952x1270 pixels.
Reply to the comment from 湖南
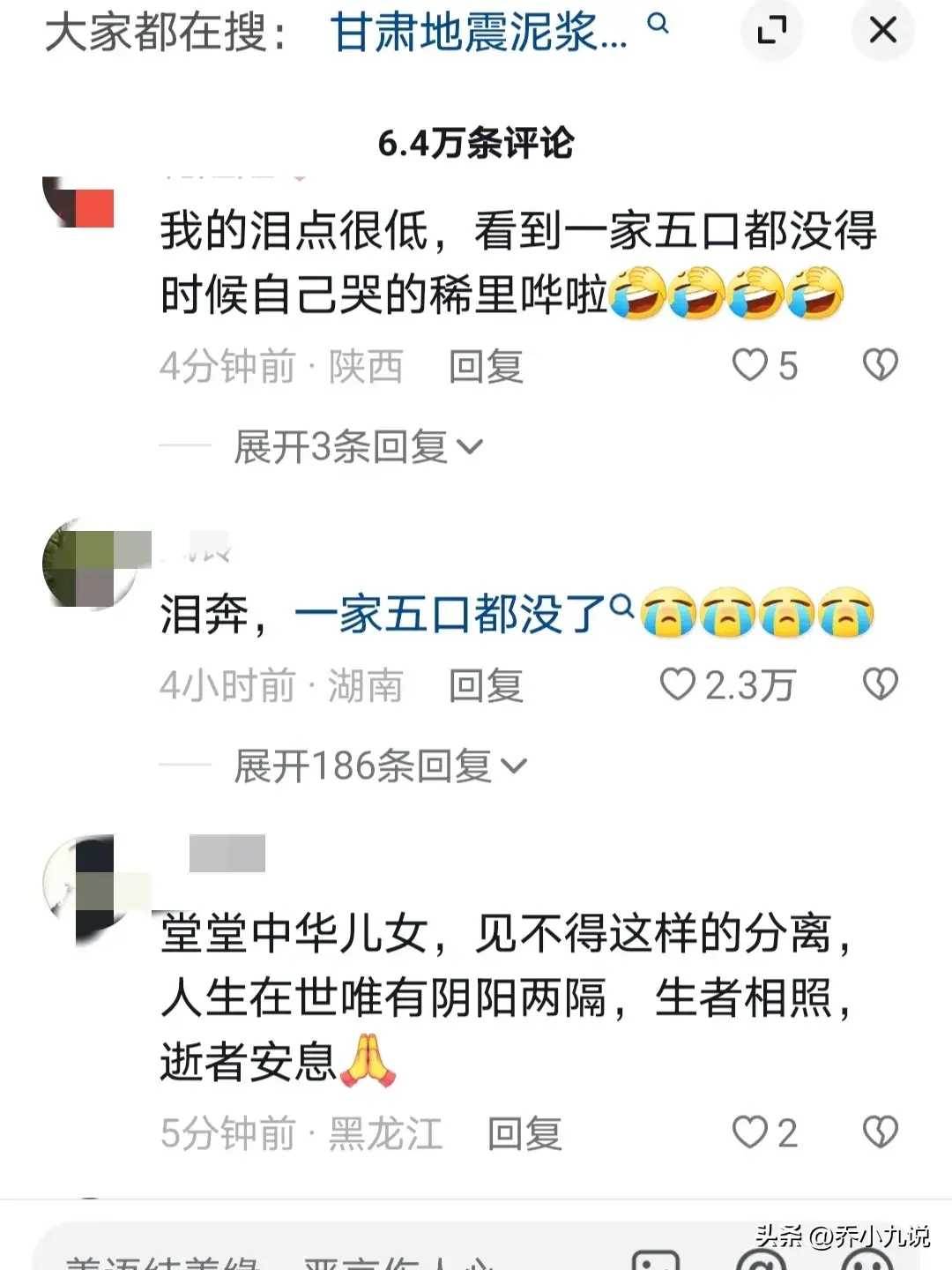[487, 685]
